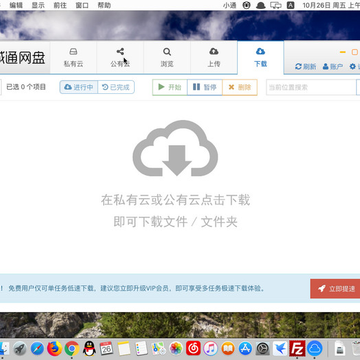Open Launchpad from the Dock
Screen dimensions: 360x360
click(20, 349)
